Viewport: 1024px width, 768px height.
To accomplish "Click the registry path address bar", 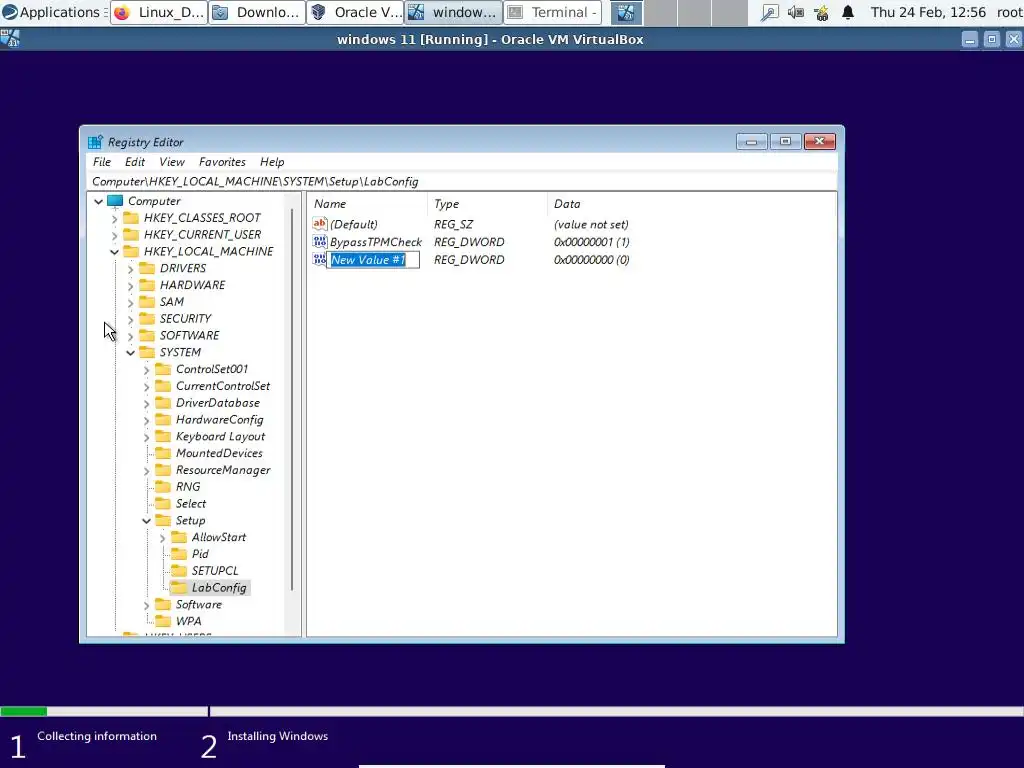I will 461,182.
